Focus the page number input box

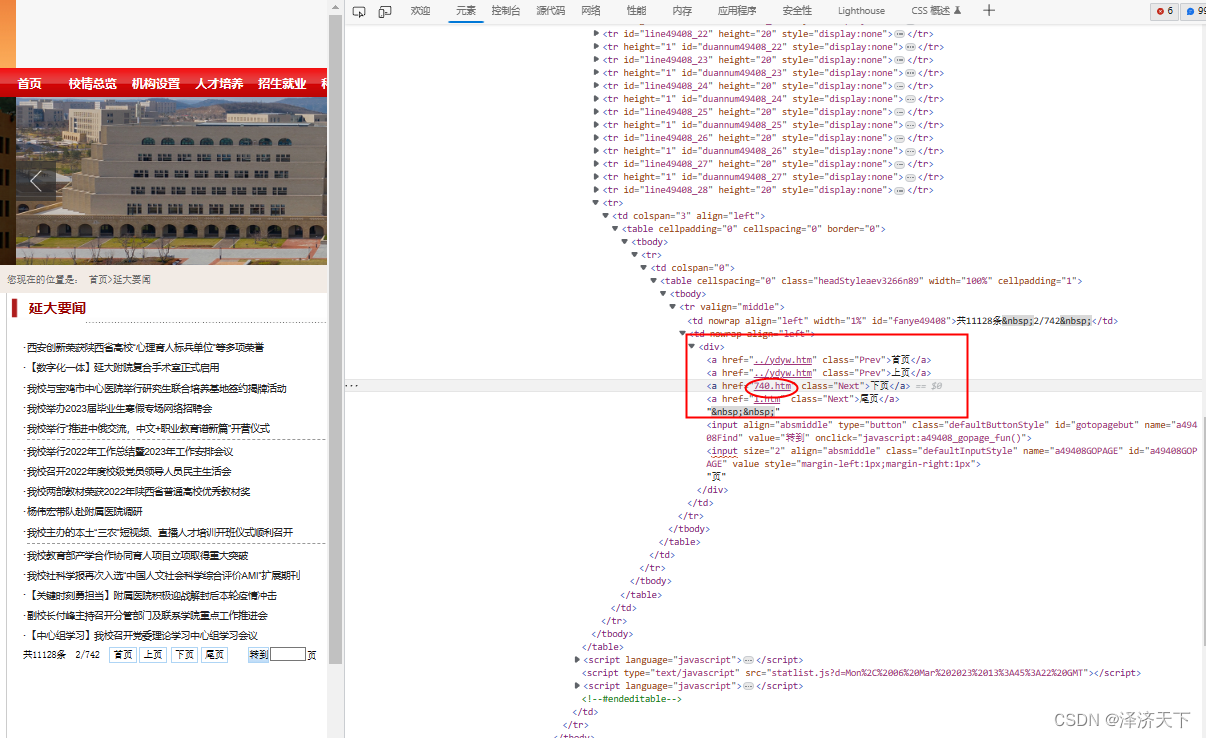[287, 655]
